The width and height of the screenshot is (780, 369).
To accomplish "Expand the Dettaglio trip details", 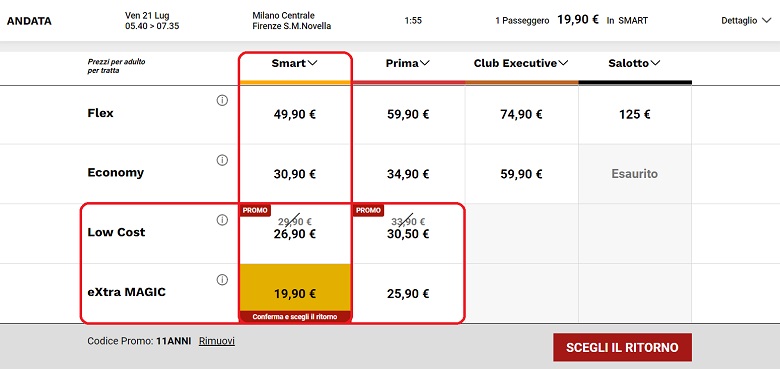I will point(746,21).
